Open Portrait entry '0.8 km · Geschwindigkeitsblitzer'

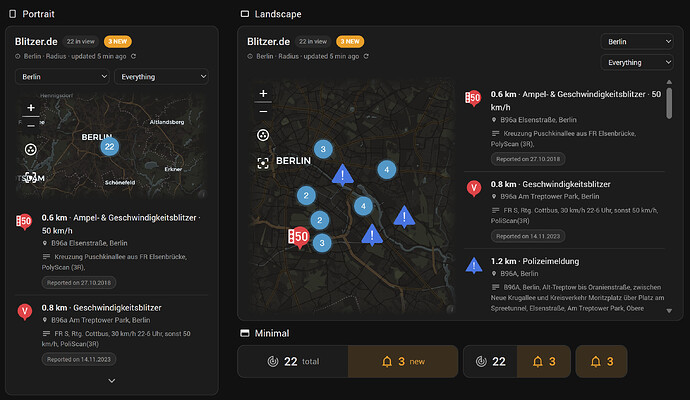pyautogui.click(x=112, y=334)
